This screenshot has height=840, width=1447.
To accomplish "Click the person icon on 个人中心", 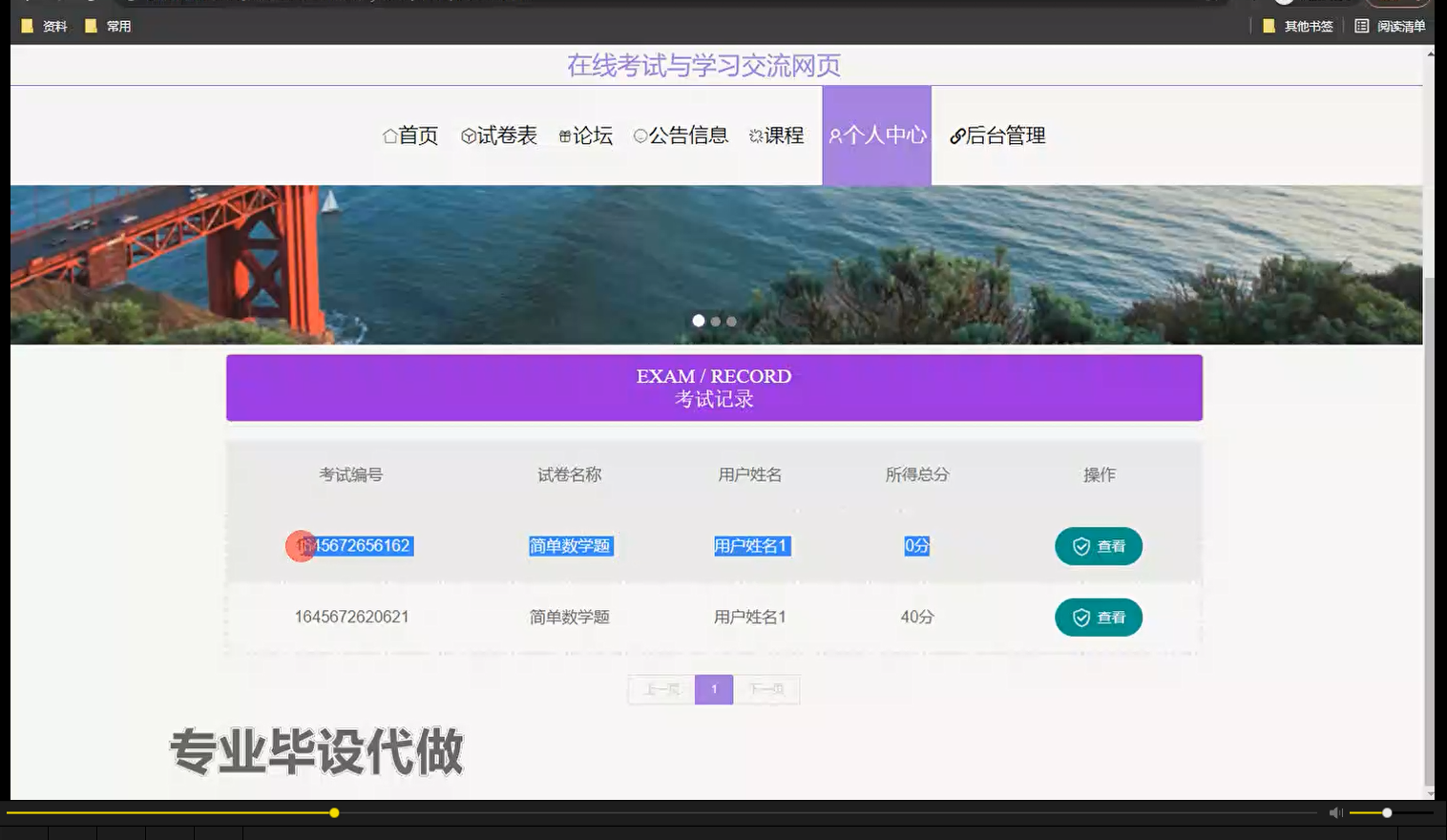I will click(x=835, y=136).
